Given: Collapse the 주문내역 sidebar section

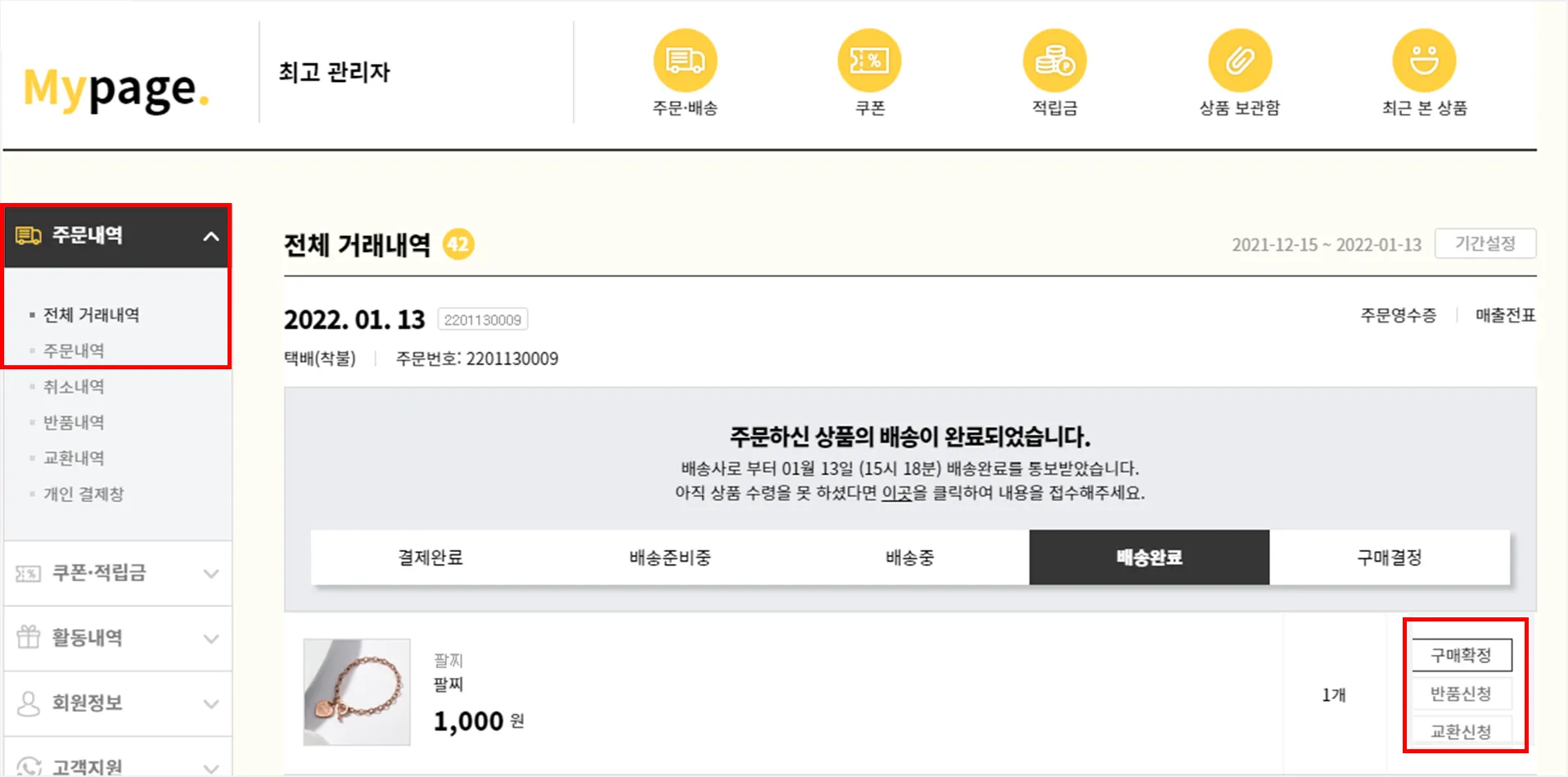Looking at the screenshot, I should [x=211, y=237].
